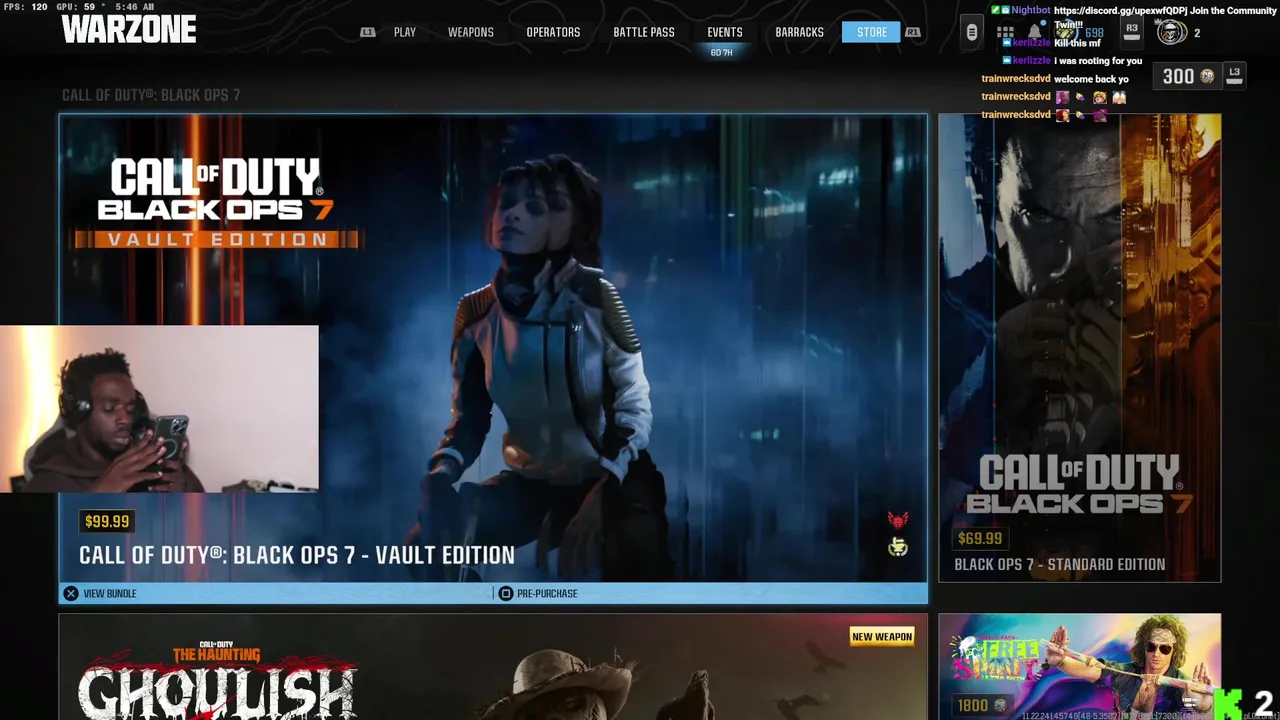Click the Standard Edition title text

pos(1060,564)
